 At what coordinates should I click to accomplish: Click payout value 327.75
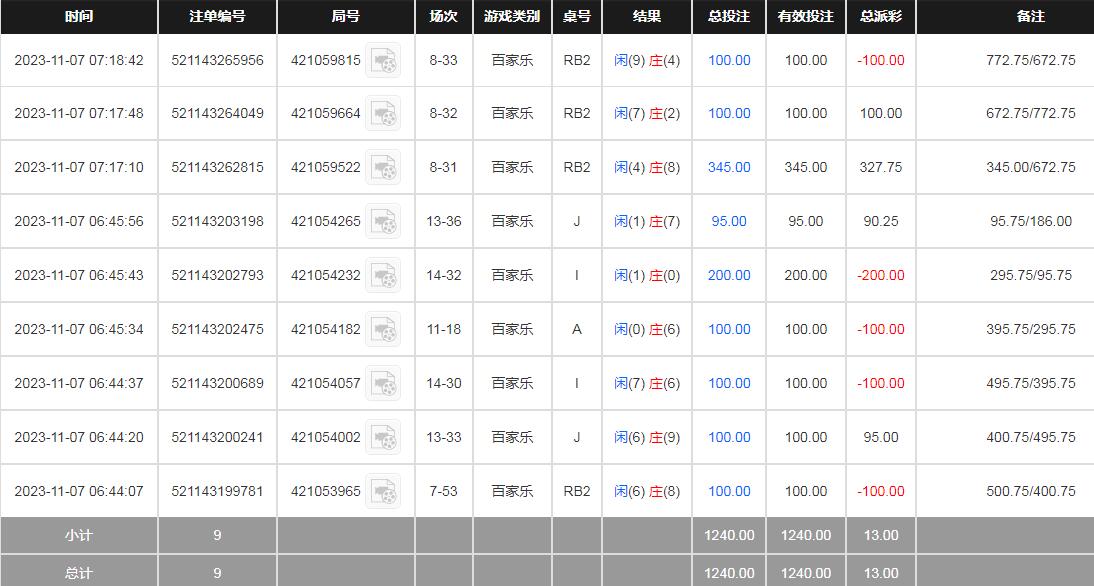881,167
